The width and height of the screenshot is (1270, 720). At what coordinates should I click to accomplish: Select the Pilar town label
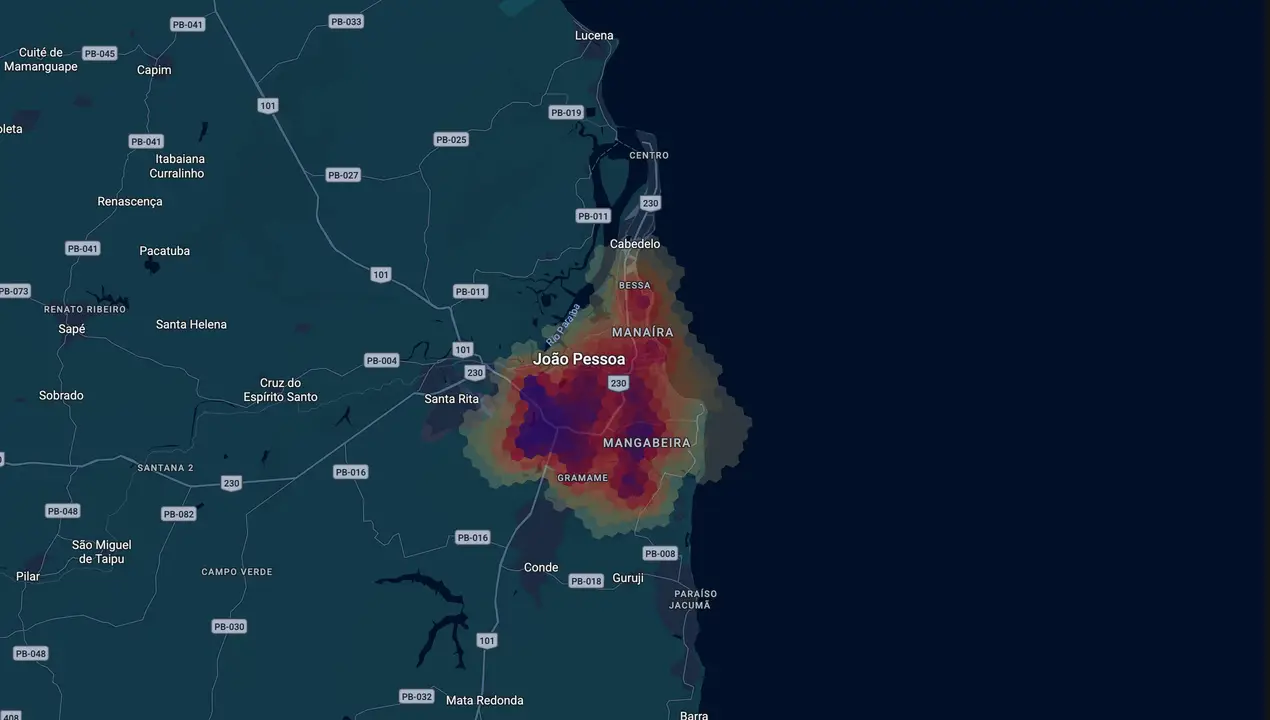(28, 577)
